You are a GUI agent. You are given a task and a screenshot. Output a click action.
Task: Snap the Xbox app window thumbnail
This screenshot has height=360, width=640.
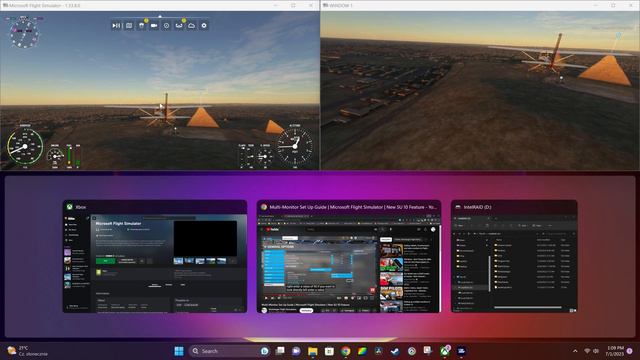155,256
